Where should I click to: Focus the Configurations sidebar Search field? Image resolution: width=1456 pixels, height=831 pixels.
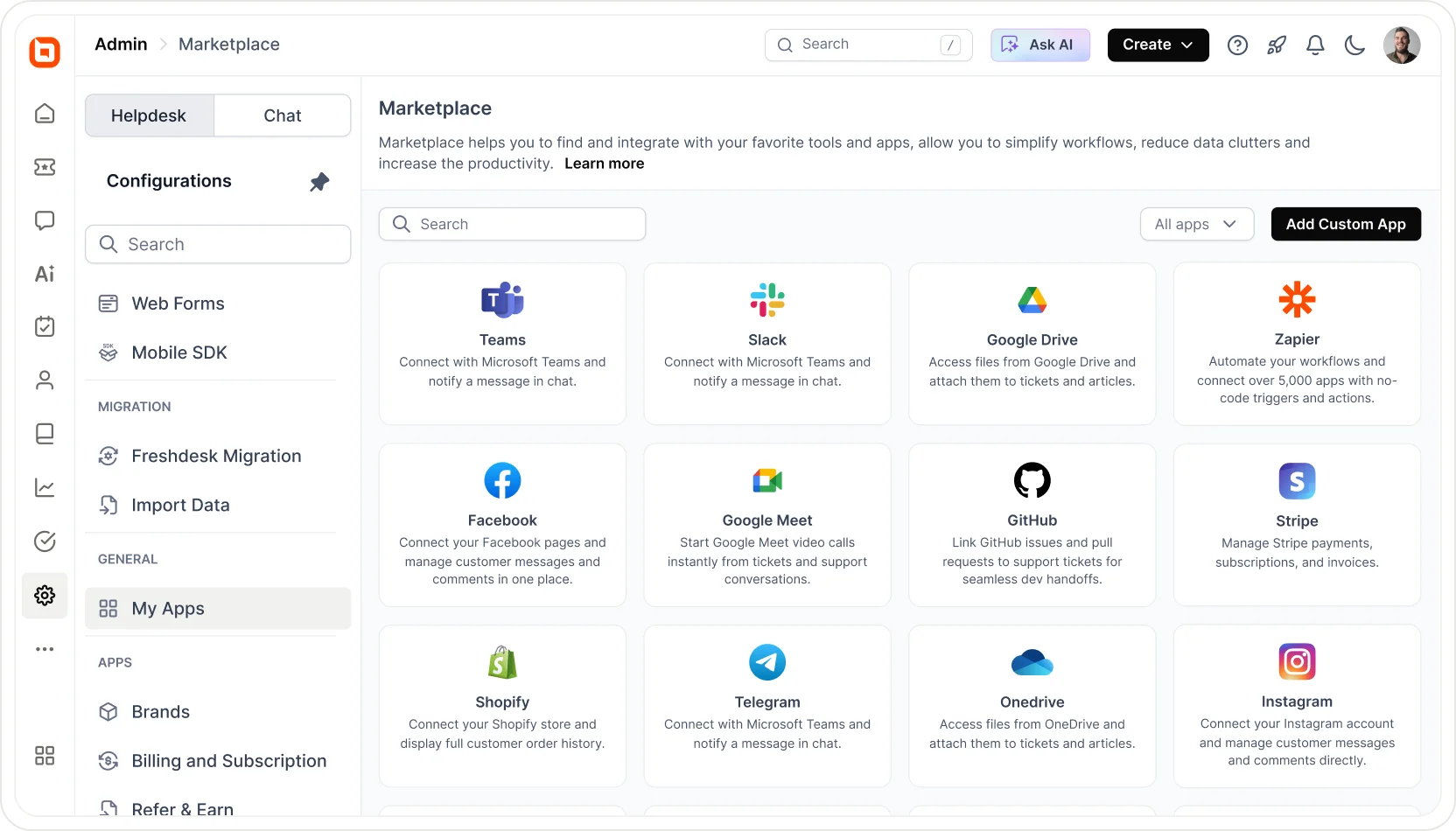(218, 244)
